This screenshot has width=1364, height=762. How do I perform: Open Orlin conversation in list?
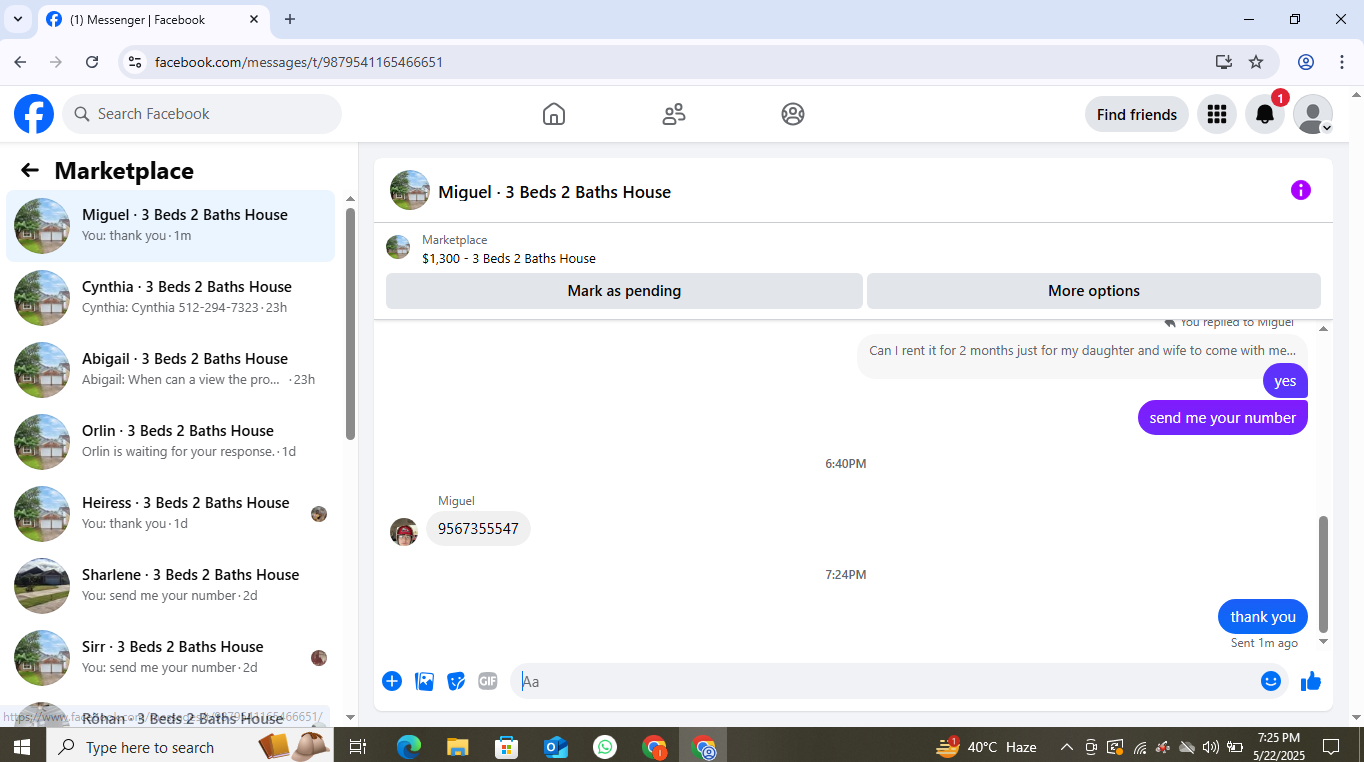(170, 442)
